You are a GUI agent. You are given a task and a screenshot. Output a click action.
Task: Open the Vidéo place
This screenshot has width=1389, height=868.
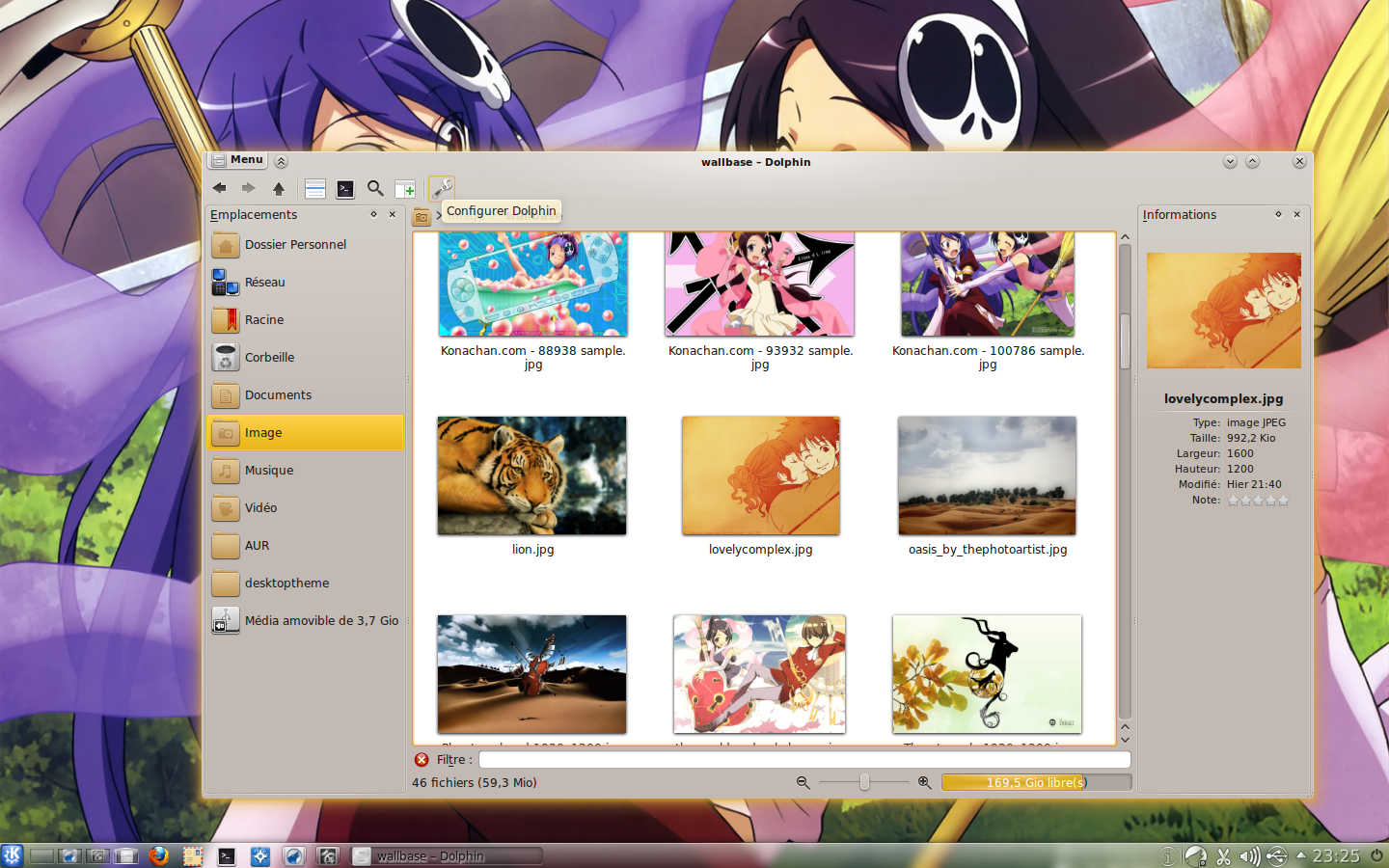[x=305, y=507]
